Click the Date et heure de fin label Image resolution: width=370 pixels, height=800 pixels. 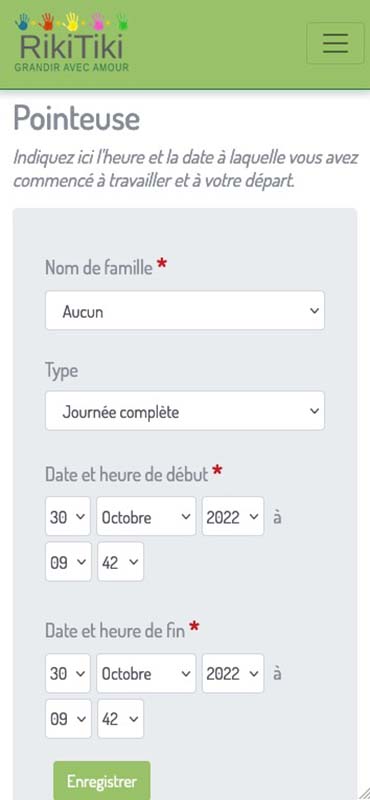tap(115, 631)
